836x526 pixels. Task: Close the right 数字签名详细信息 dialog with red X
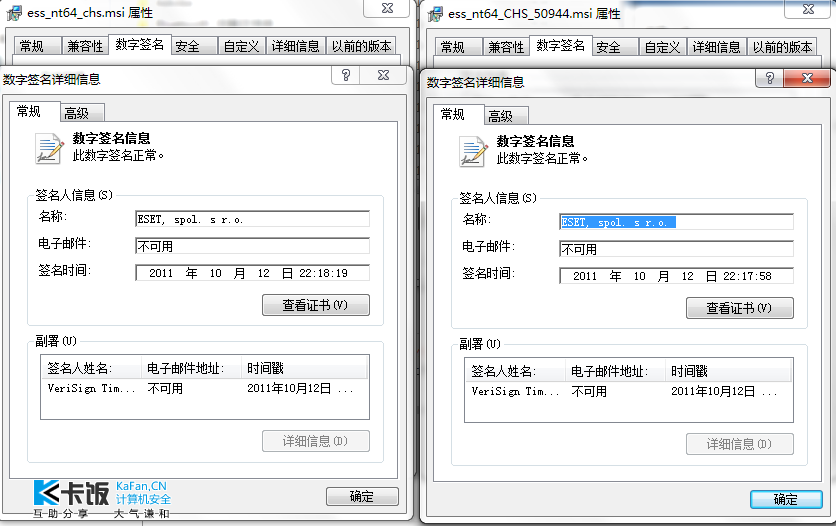(x=807, y=78)
